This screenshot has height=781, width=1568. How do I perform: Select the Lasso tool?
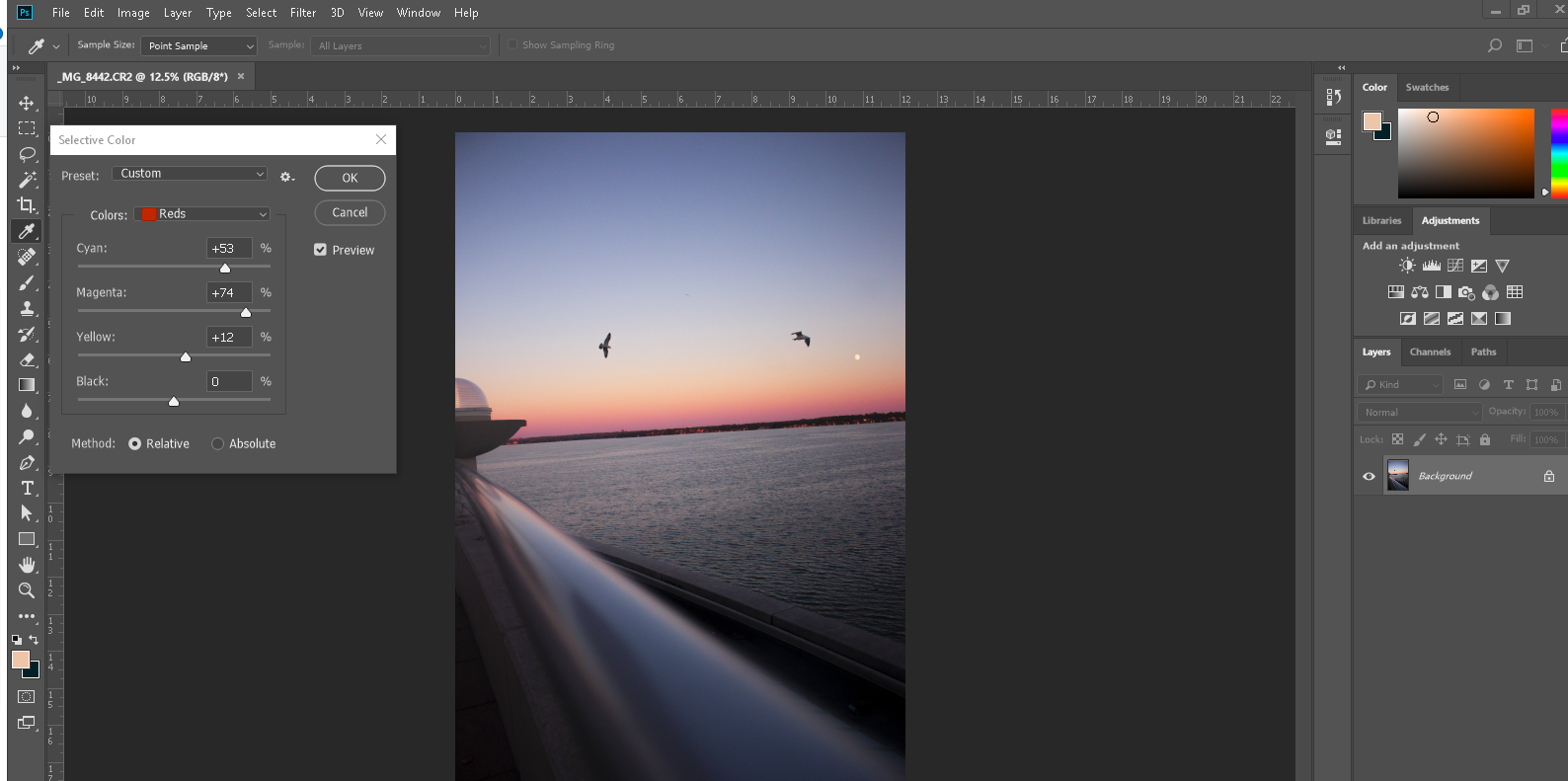pos(27,154)
